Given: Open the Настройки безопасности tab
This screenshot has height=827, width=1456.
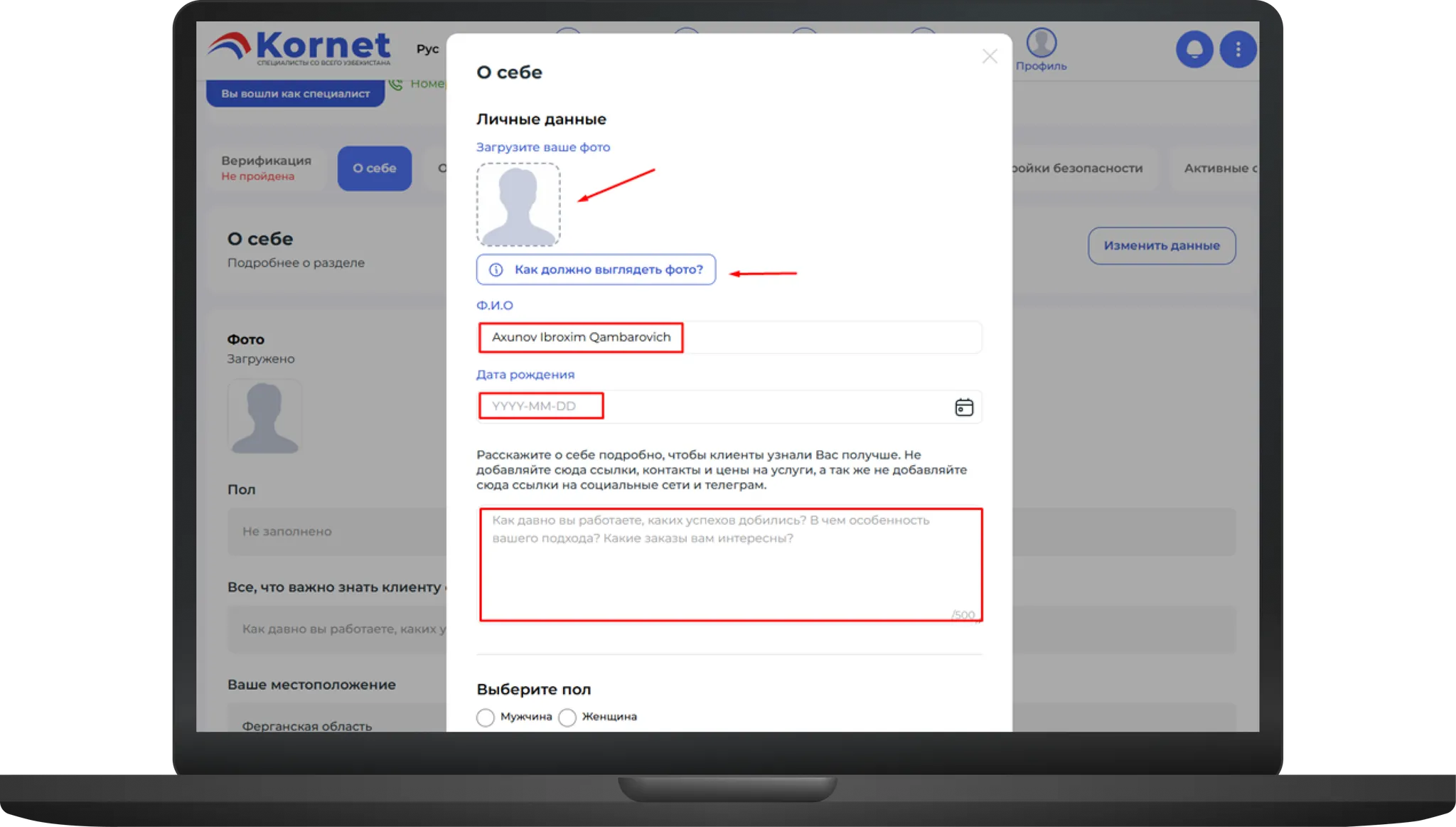Looking at the screenshot, I should [x=1078, y=169].
